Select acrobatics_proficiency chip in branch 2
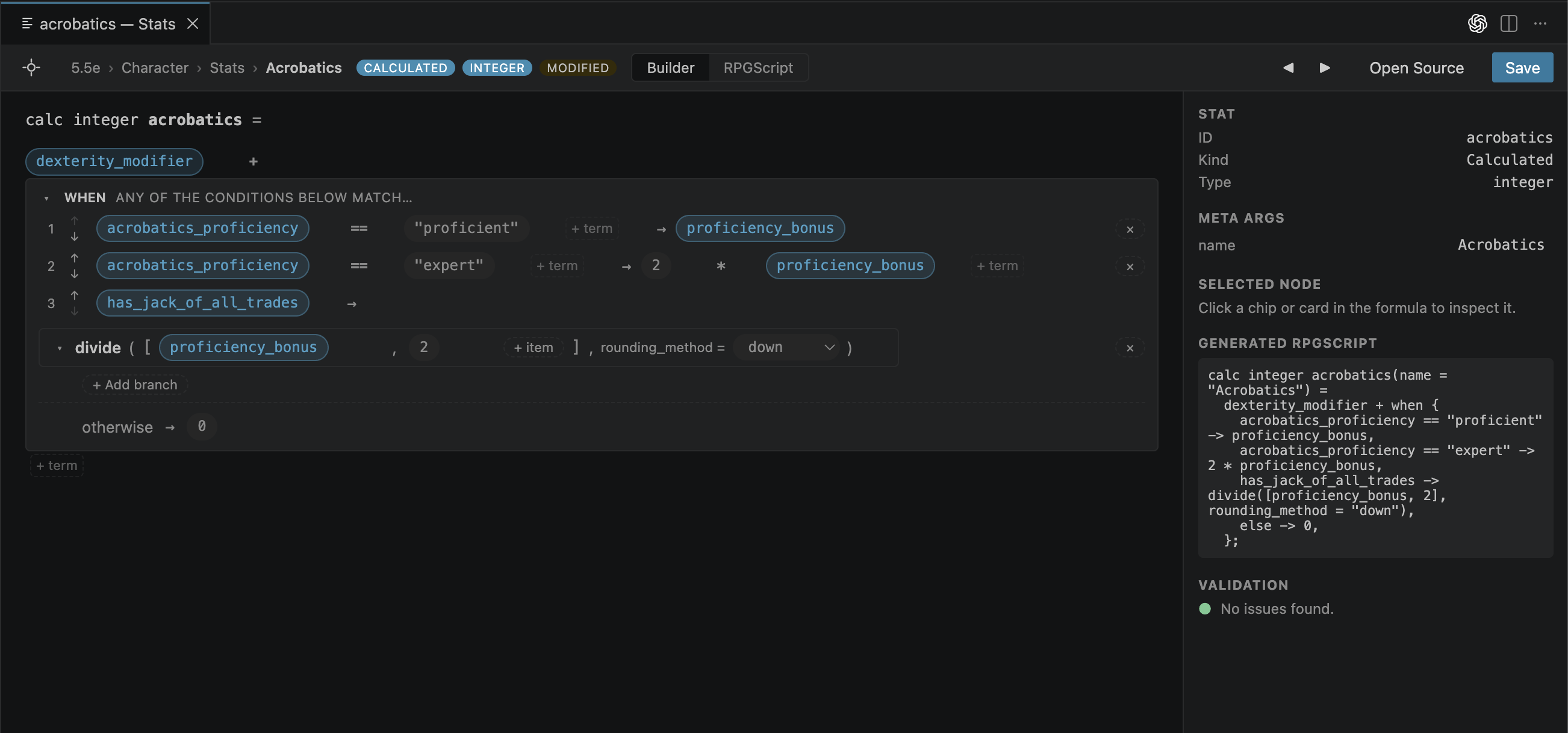The image size is (1568, 733). pyautogui.click(x=203, y=266)
